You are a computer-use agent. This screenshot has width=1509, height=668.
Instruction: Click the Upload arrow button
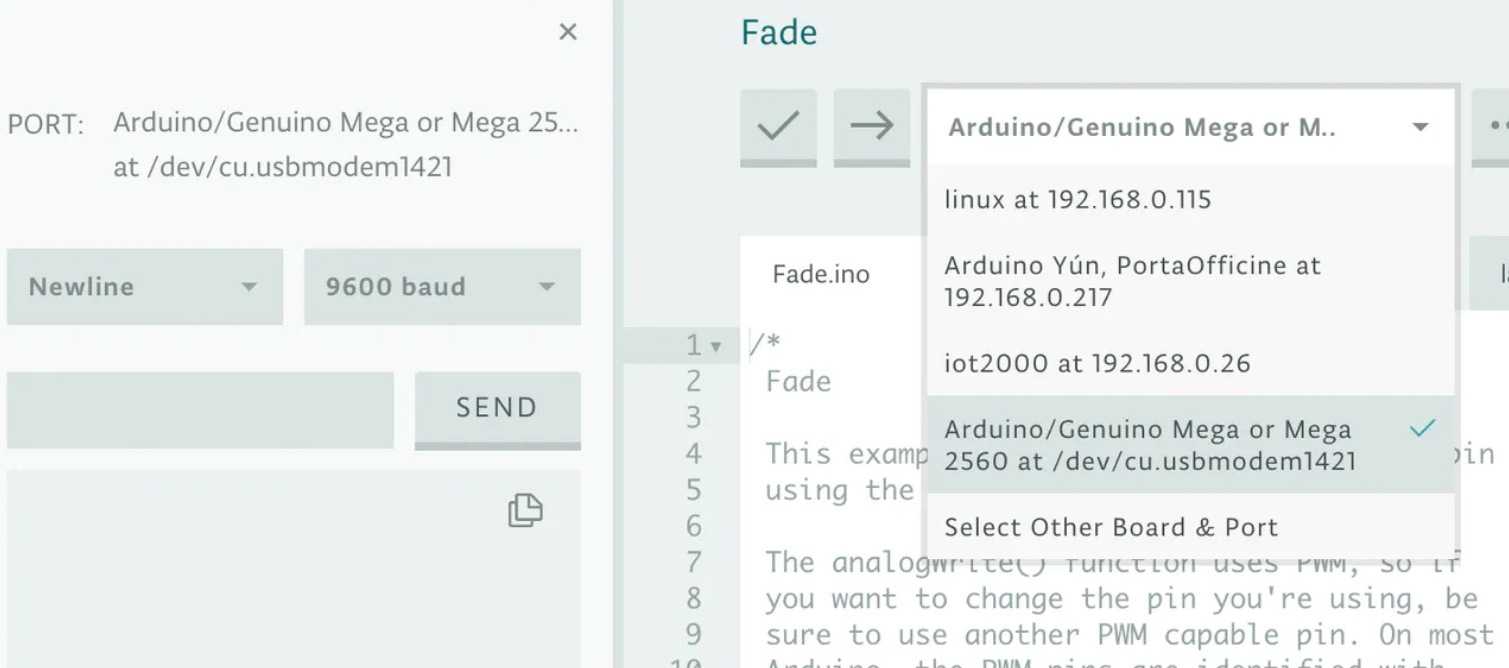pyautogui.click(x=871, y=126)
